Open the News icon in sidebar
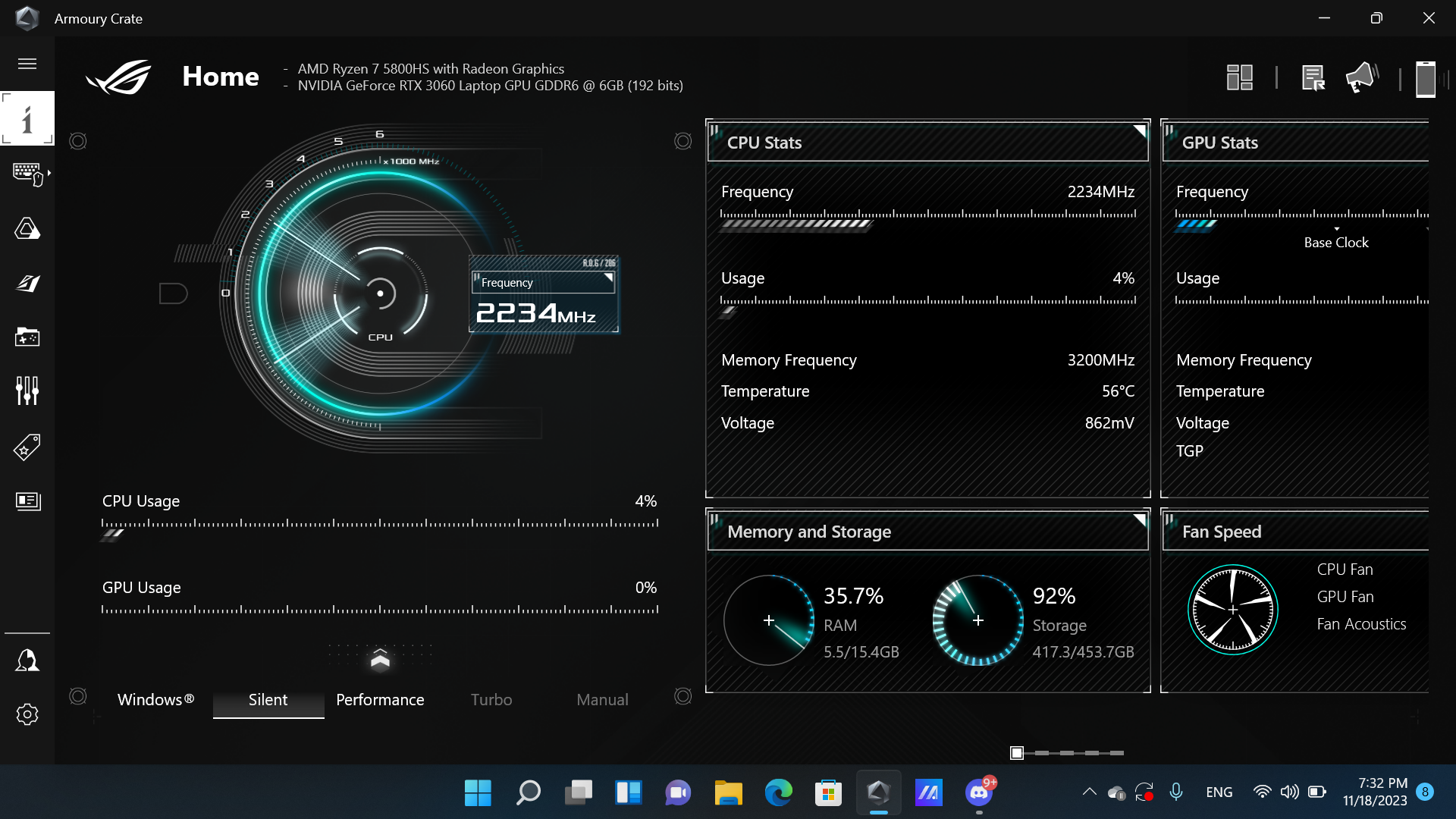Screen dimensions: 1456x819 [27, 501]
